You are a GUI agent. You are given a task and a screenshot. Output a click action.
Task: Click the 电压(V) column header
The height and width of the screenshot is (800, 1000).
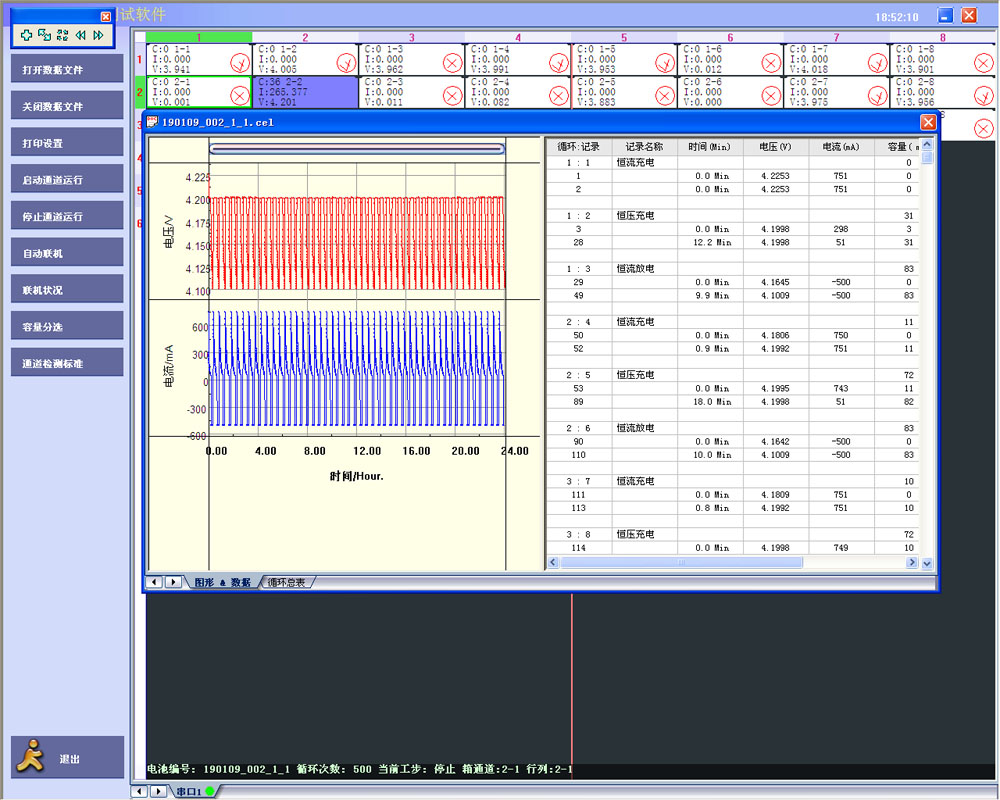[x=775, y=147]
